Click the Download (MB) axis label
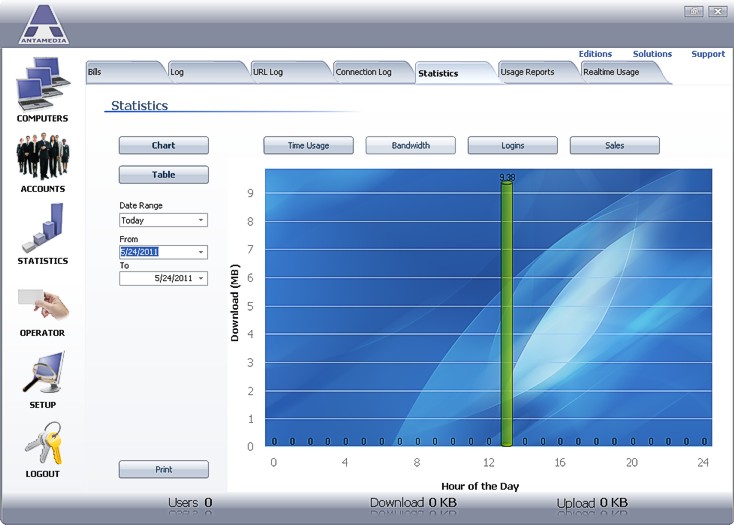Viewport: 734px width, 525px height. [x=235, y=303]
